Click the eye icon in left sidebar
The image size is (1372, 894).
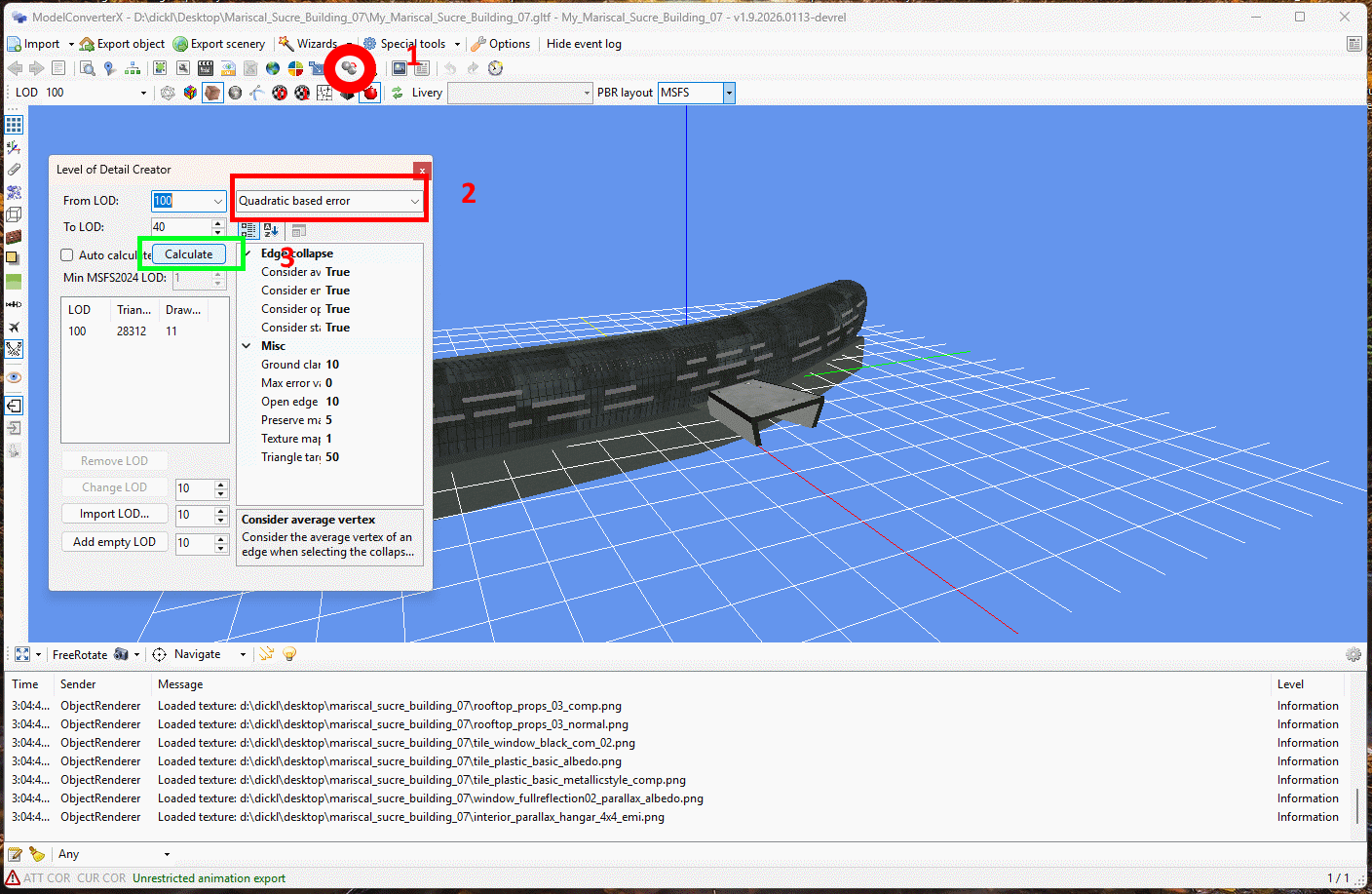coord(14,377)
